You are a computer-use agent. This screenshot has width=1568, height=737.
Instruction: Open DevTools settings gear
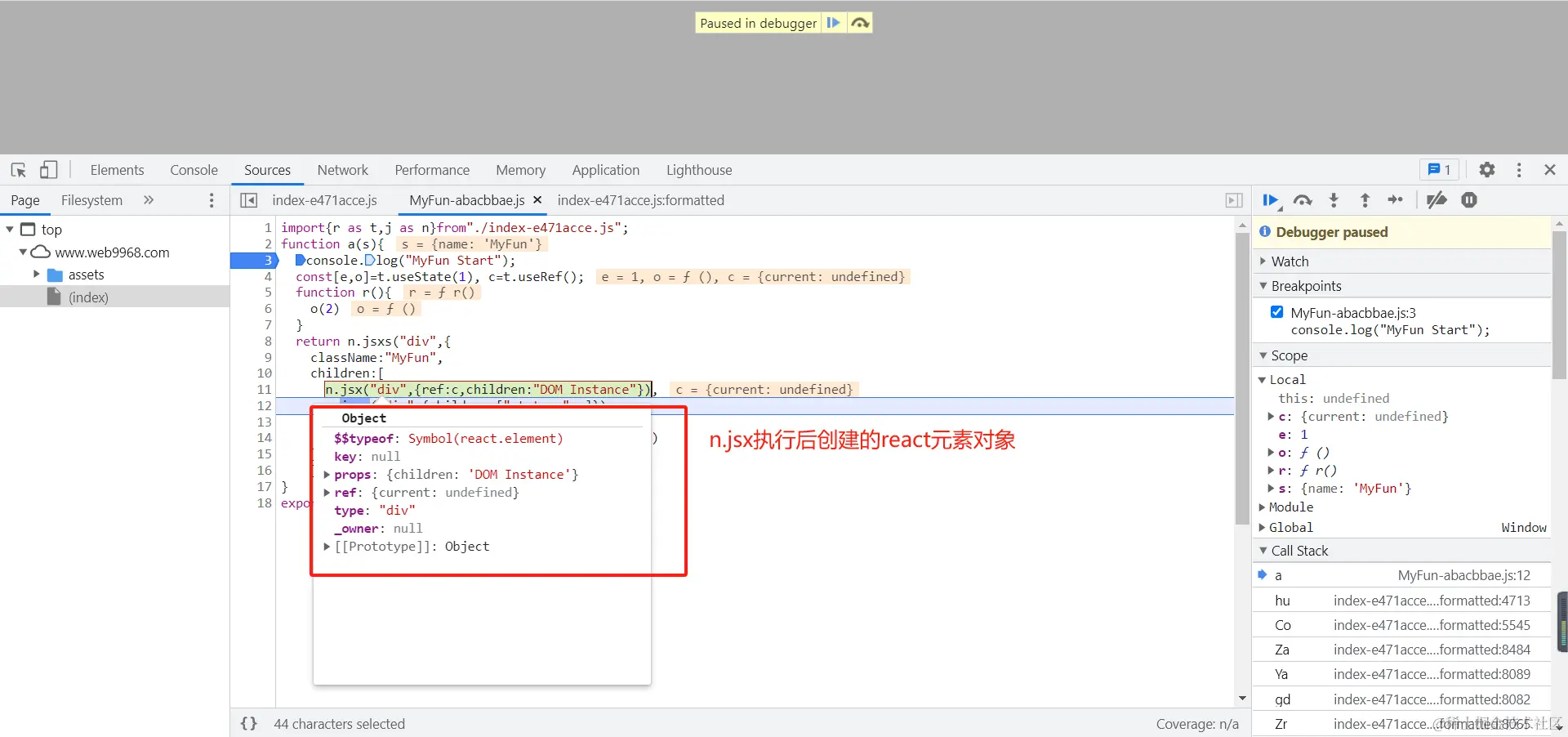1487,170
